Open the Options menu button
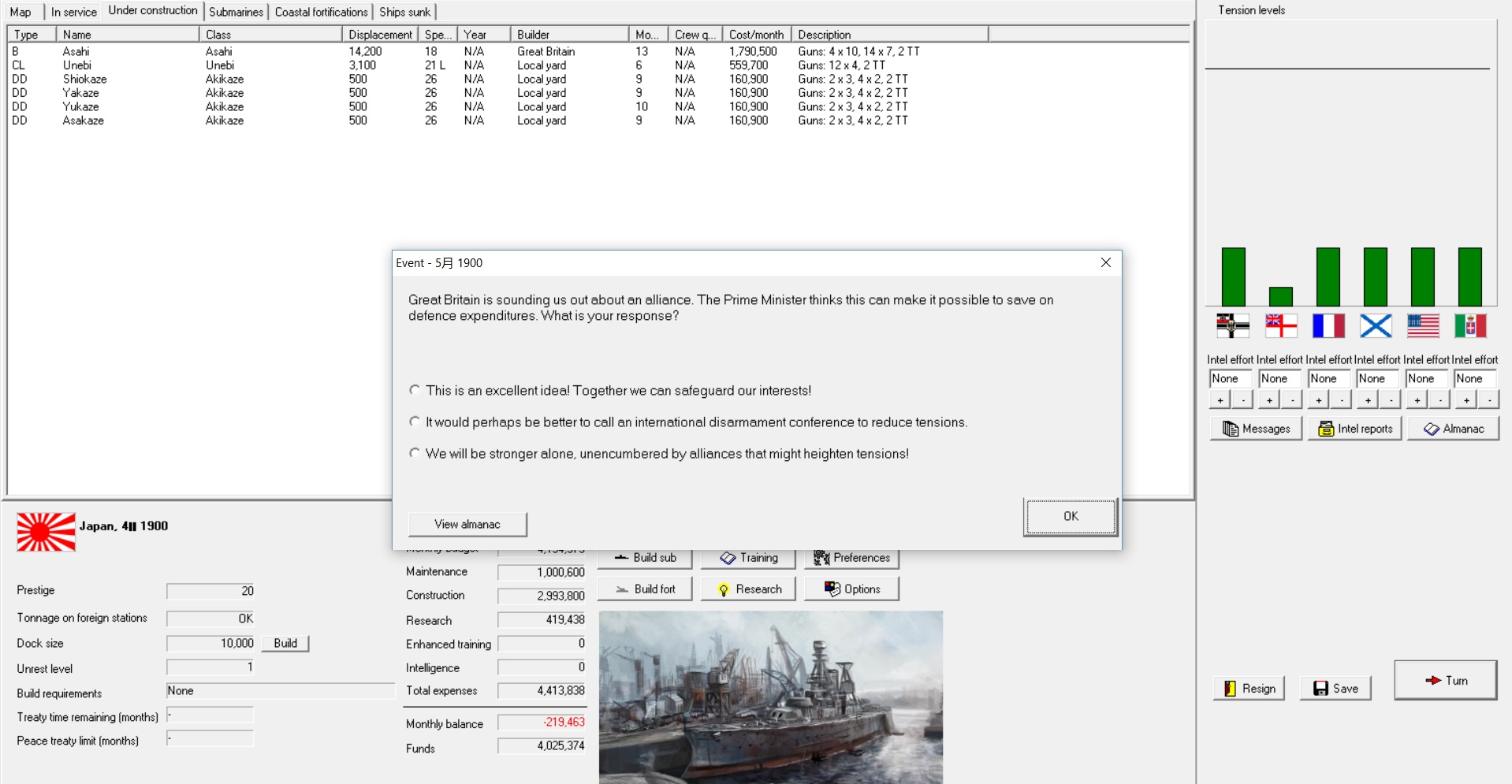1512x784 pixels. [x=851, y=589]
